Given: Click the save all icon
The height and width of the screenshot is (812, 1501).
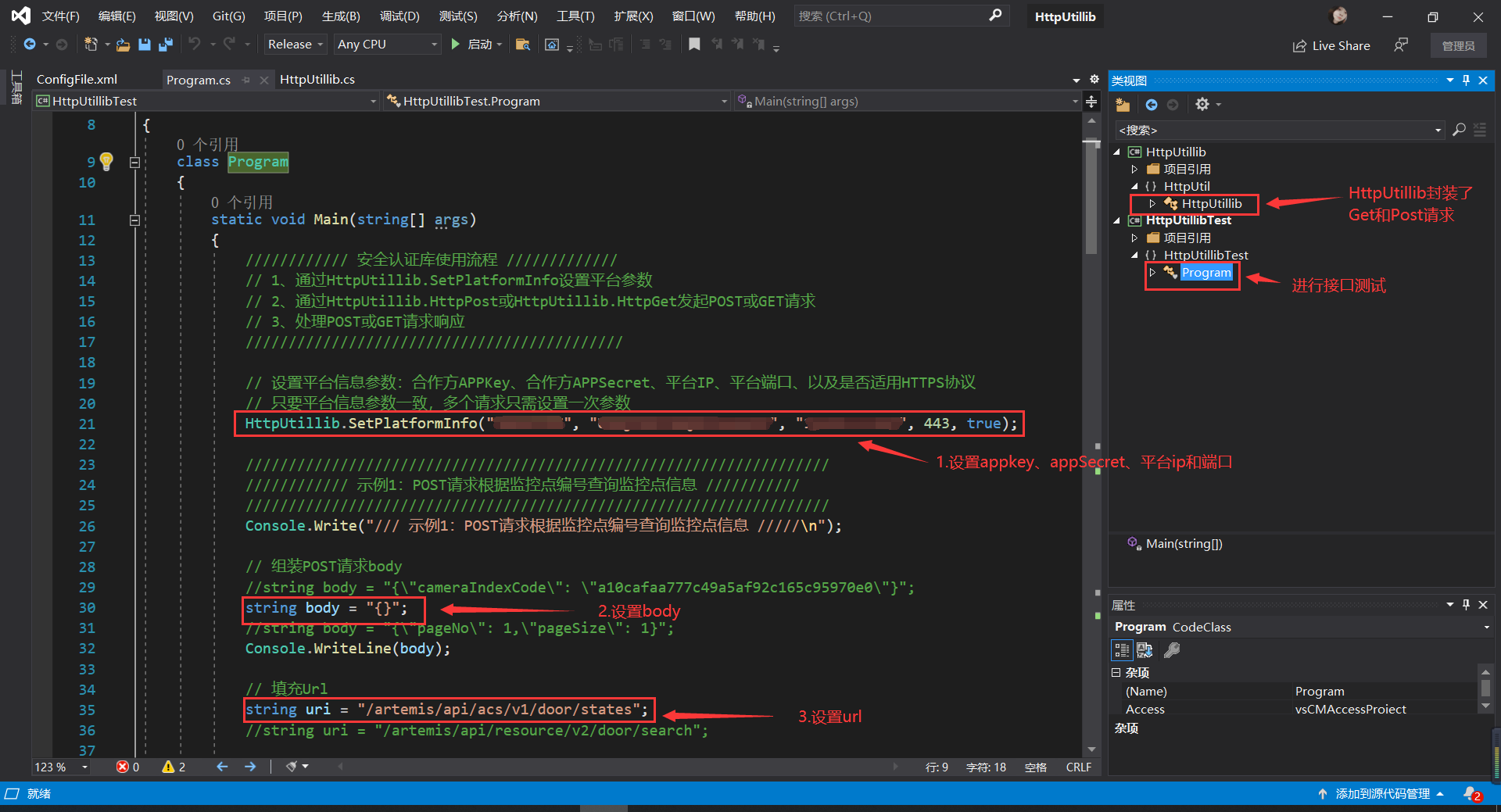Looking at the screenshot, I should (x=166, y=45).
